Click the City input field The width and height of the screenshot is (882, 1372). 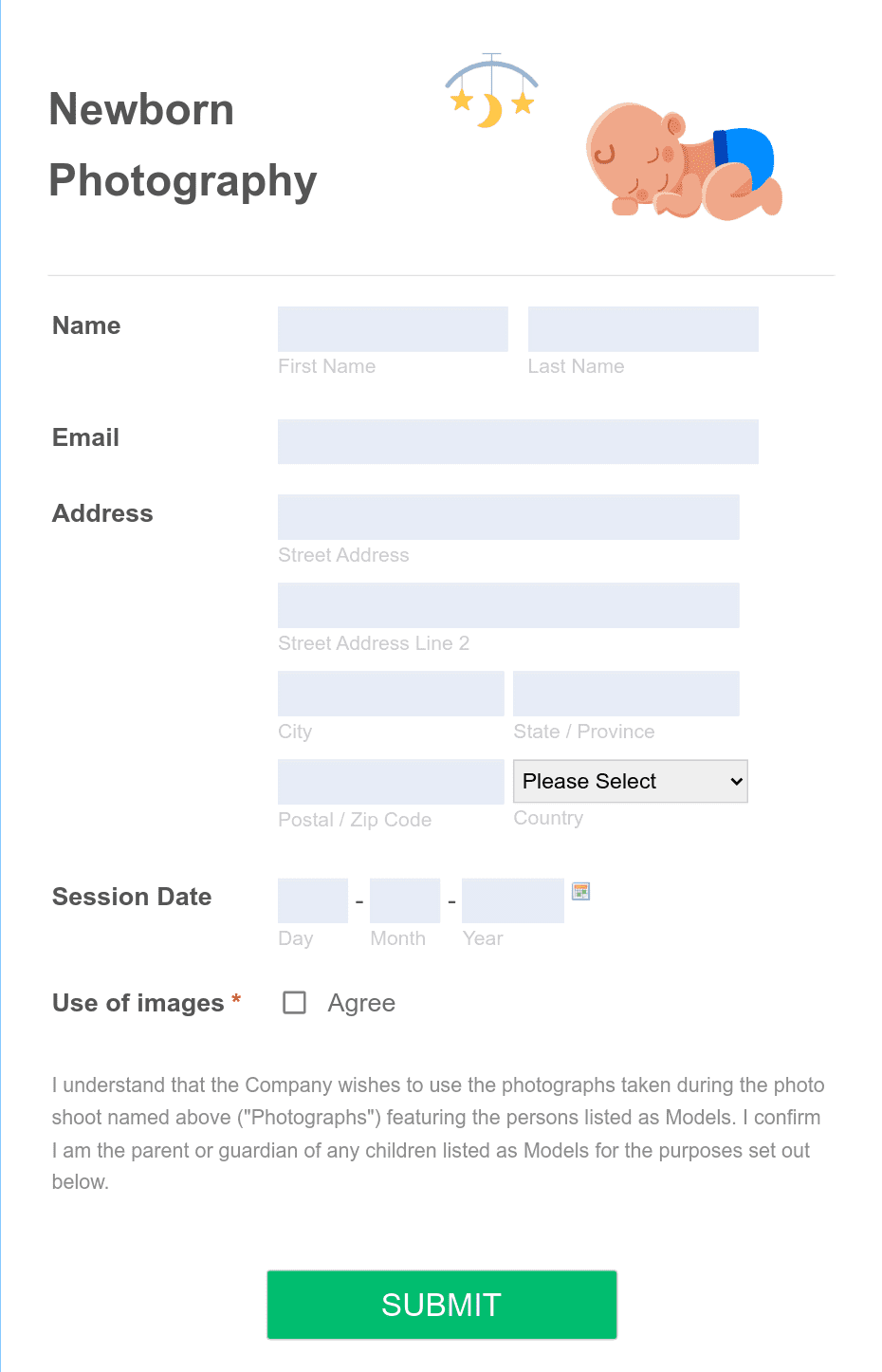pyautogui.click(x=391, y=694)
